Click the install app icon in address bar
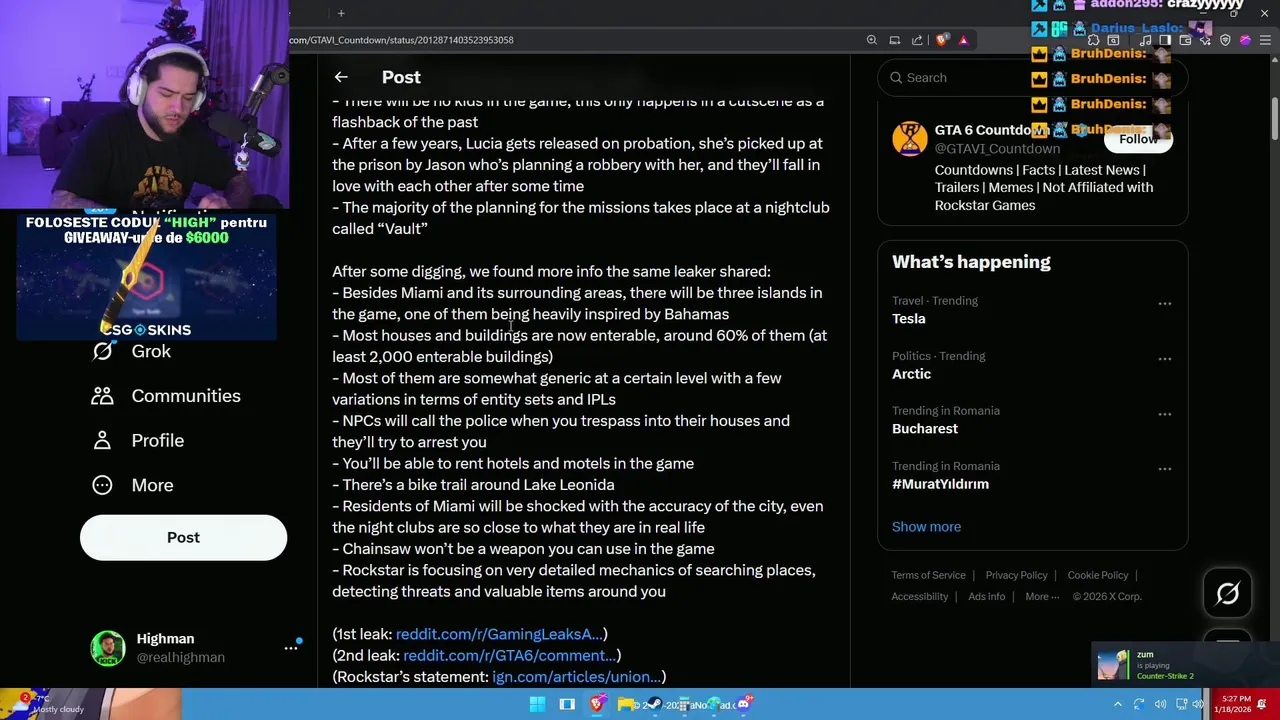 click(x=895, y=40)
